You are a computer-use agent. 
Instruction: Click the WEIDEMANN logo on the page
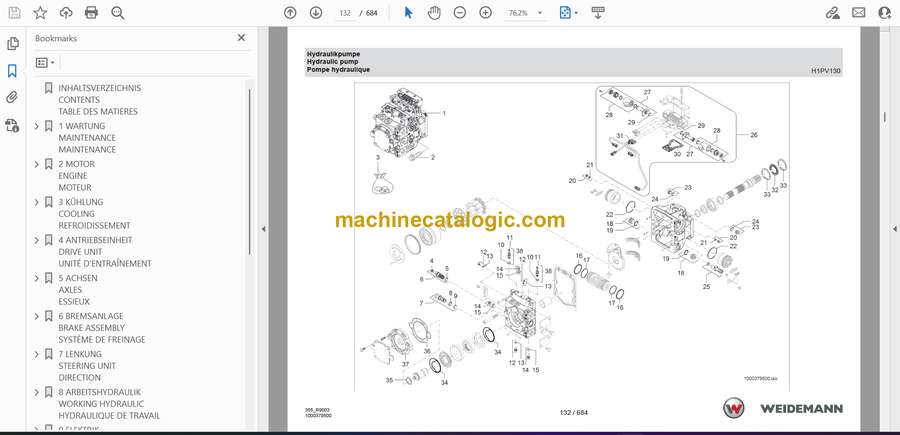pyautogui.click(x=783, y=408)
